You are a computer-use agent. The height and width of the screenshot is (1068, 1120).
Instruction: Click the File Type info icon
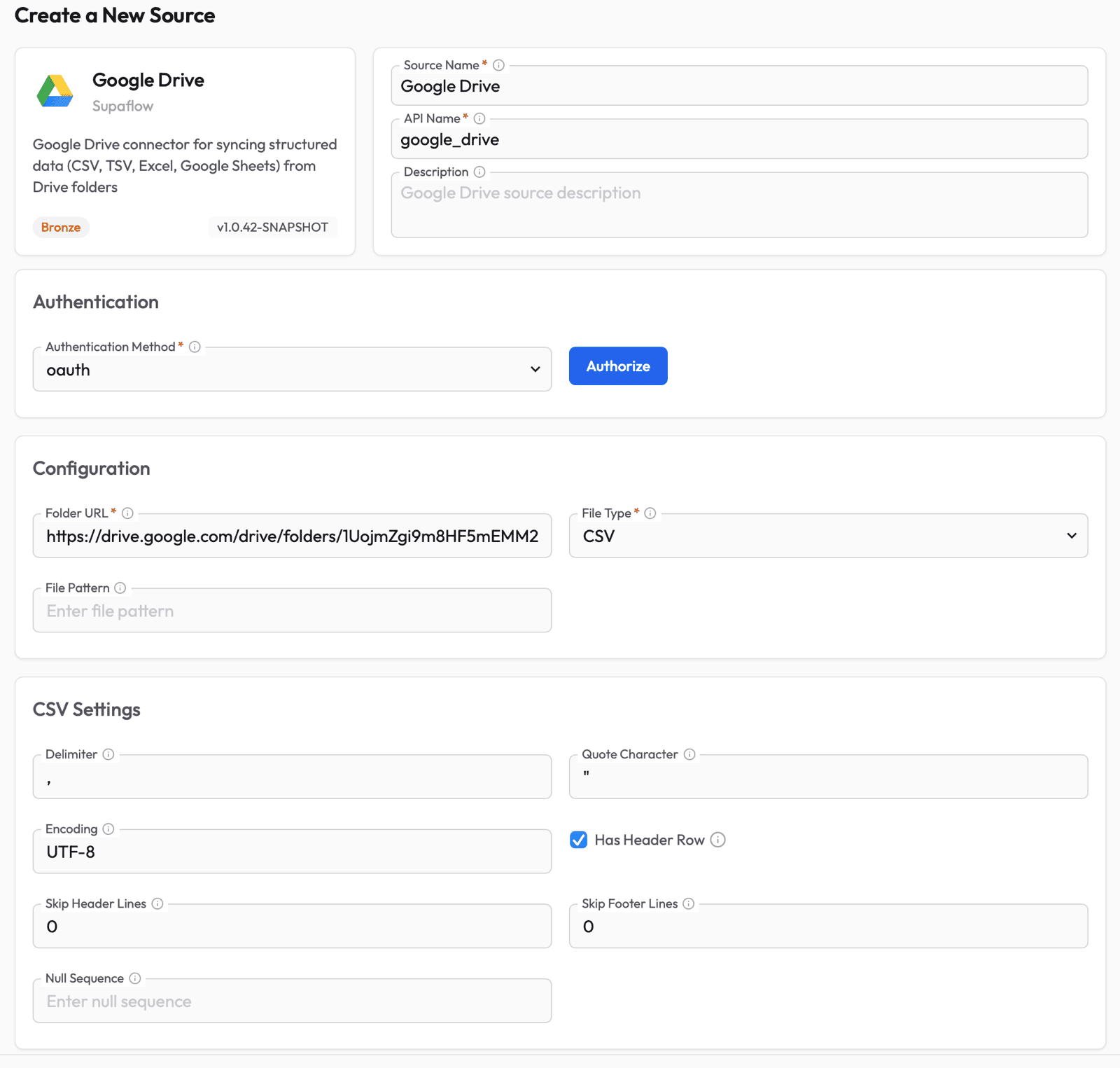[x=649, y=513]
